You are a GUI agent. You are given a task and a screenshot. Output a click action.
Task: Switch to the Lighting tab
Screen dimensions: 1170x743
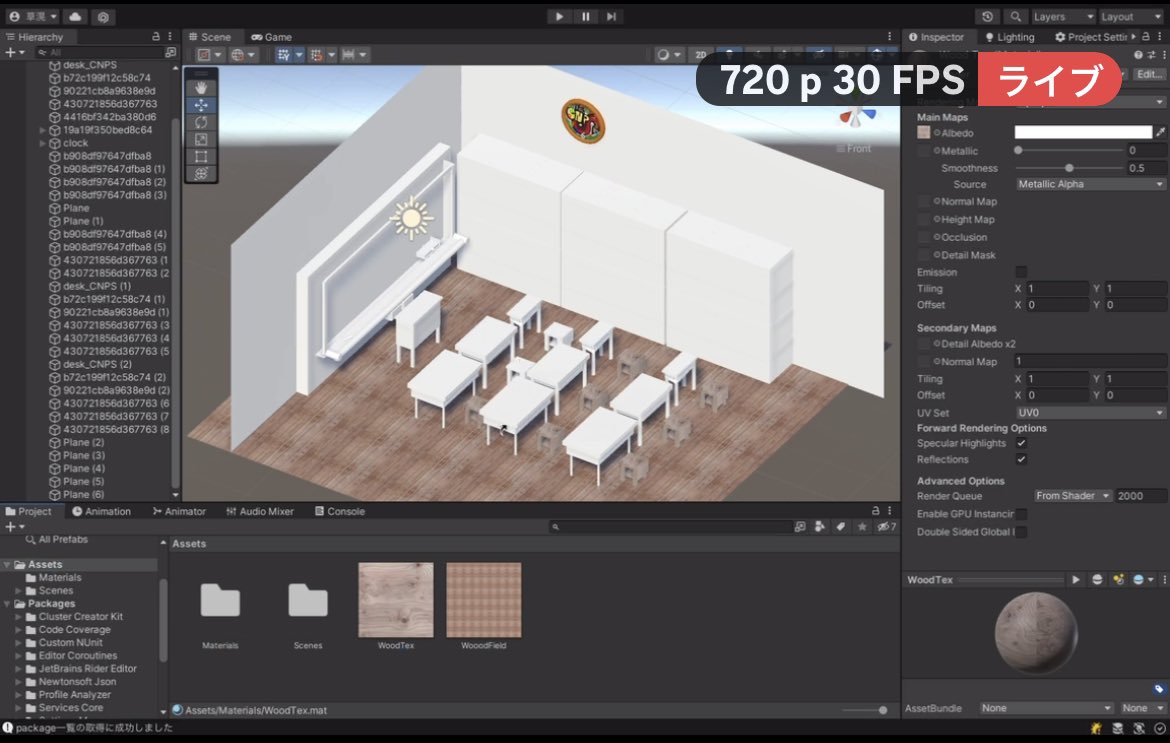tap(1009, 37)
